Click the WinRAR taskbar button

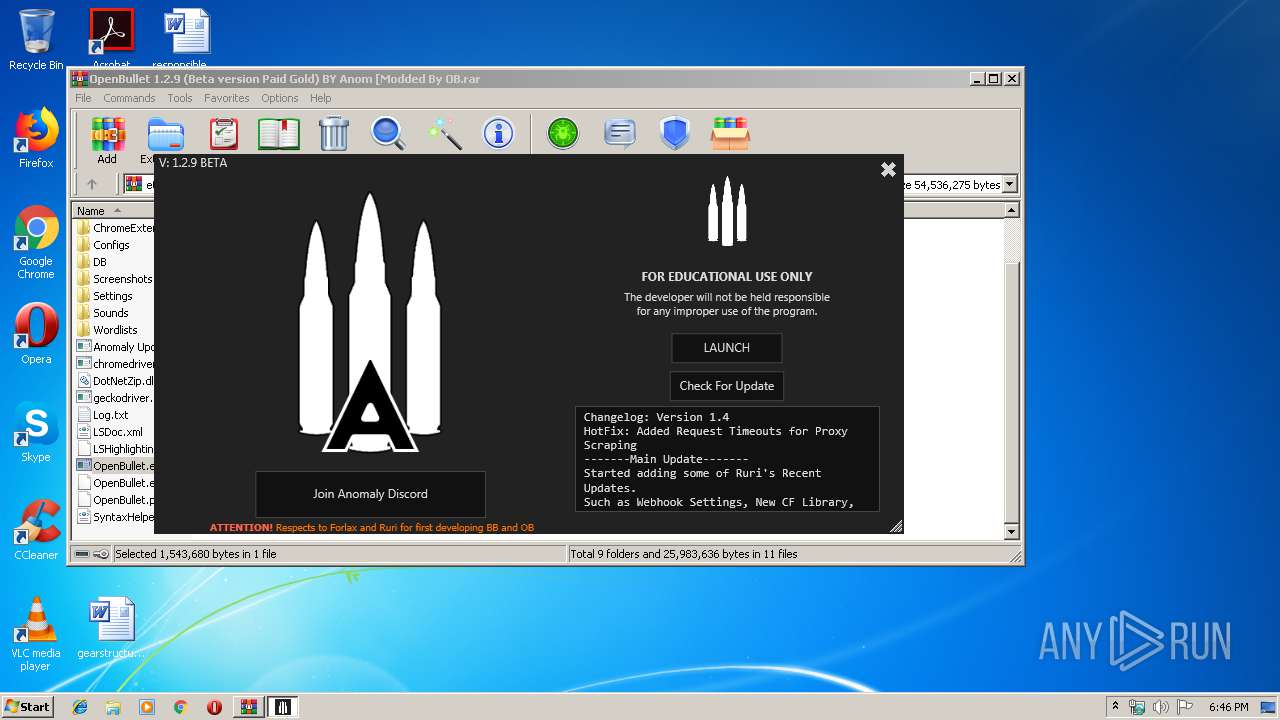click(x=248, y=707)
